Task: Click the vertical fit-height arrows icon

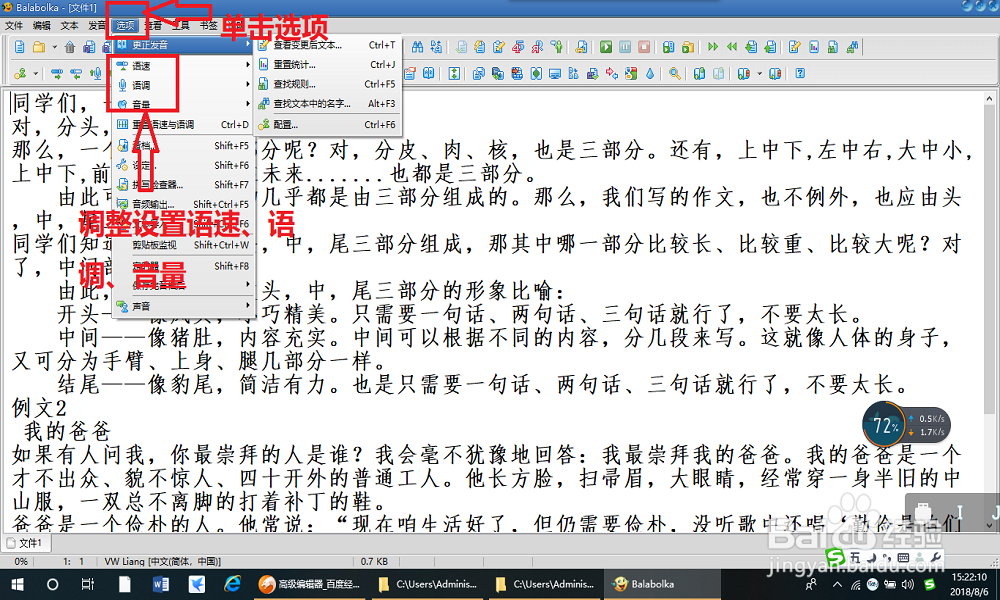Action: pos(454,73)
